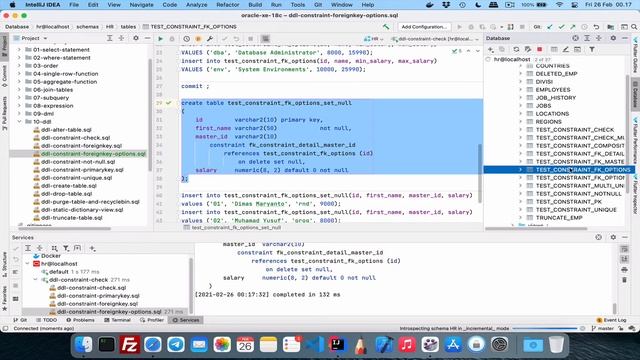Refresh the database with the Refresh icon
The width and height of the screenshot is (640, 360).
[x=516, y=49]
